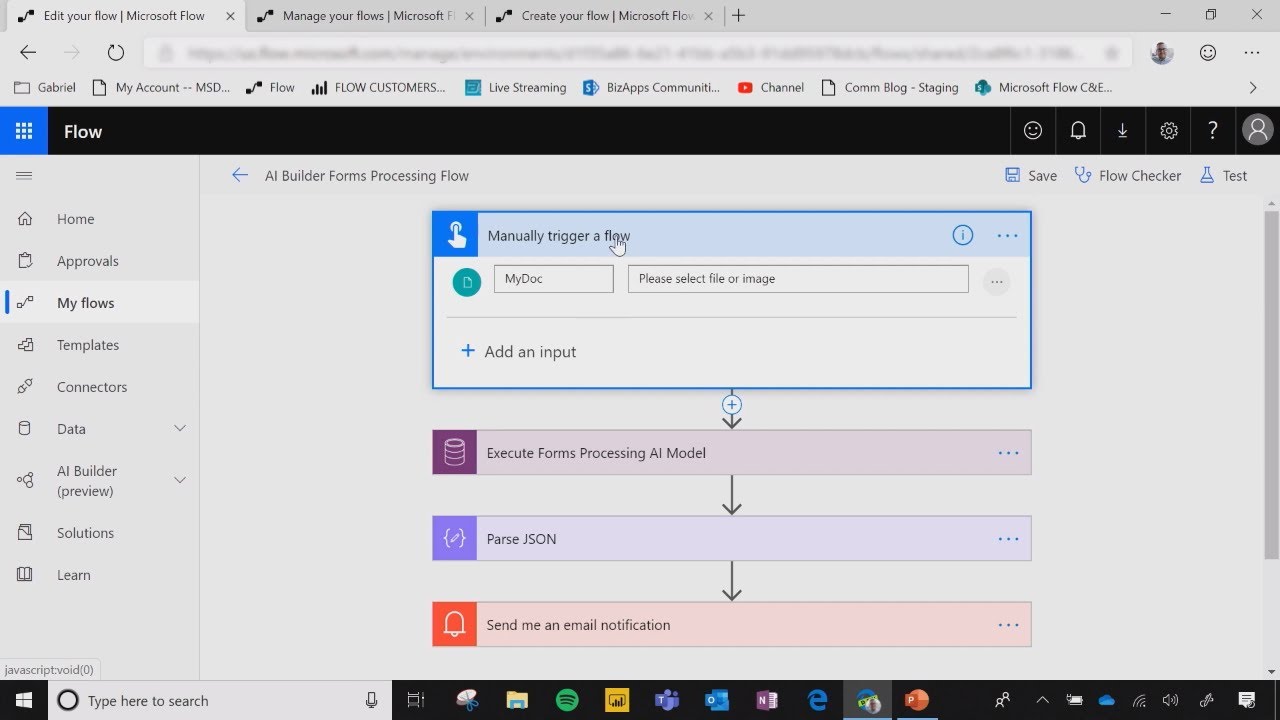Collapse the left navigation hamburger menu

coord(24,175)
